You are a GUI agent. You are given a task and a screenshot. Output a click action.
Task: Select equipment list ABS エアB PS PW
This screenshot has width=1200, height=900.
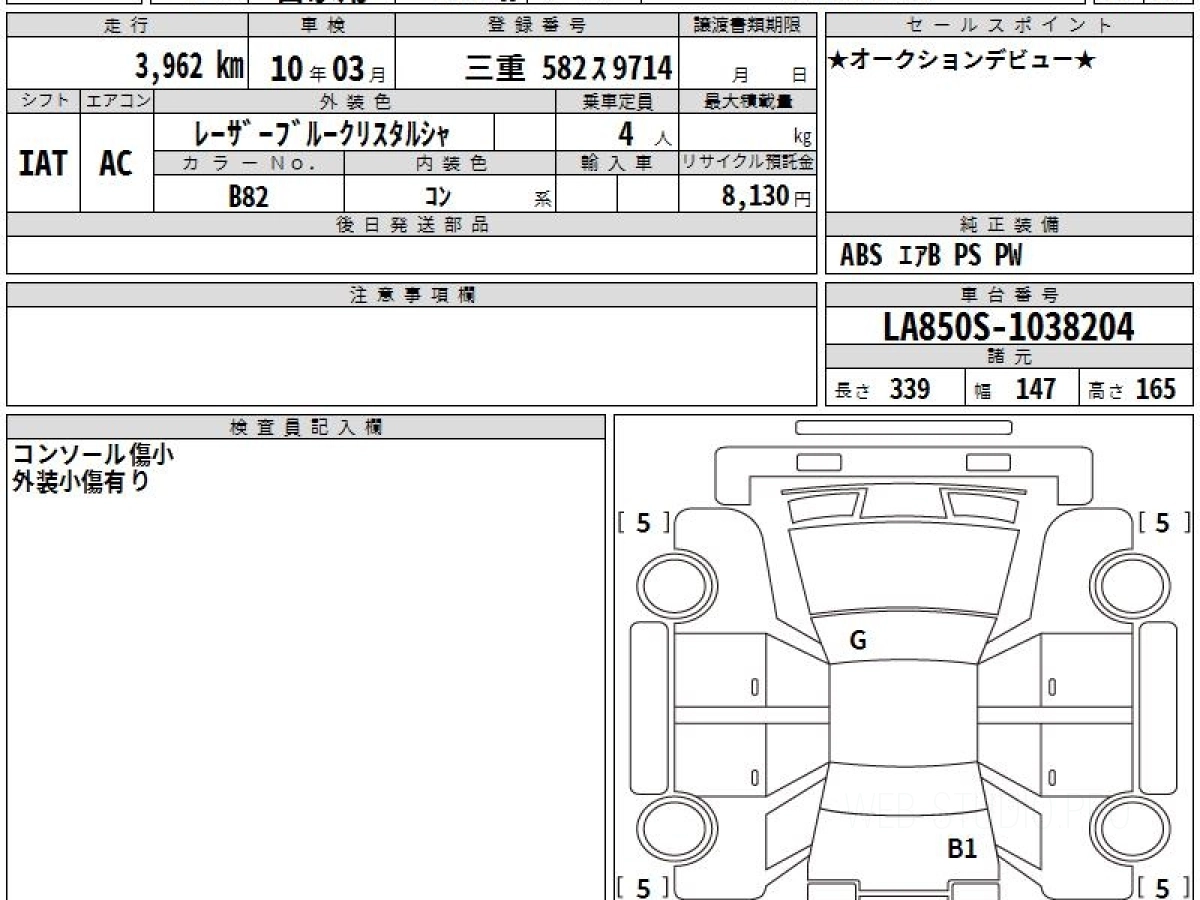pyautogui.click(x=931, y=256)
